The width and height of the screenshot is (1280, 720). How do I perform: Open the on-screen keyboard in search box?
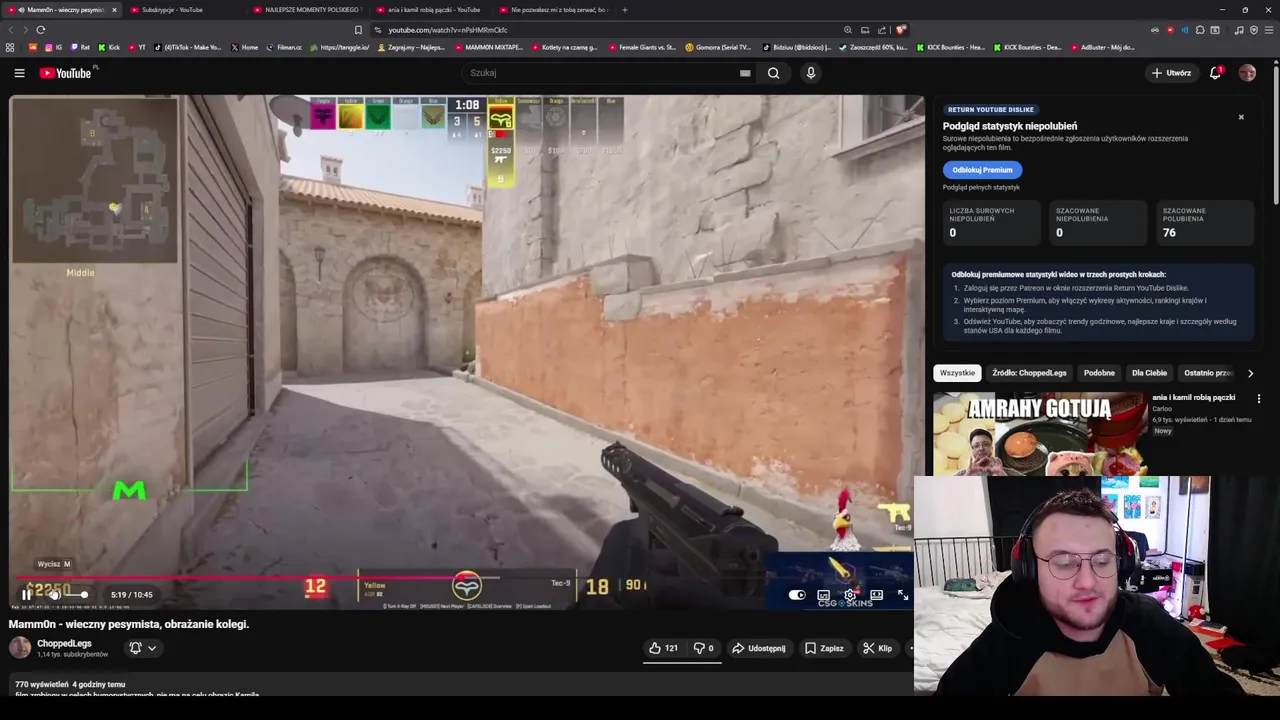click(x=745, y=73)
